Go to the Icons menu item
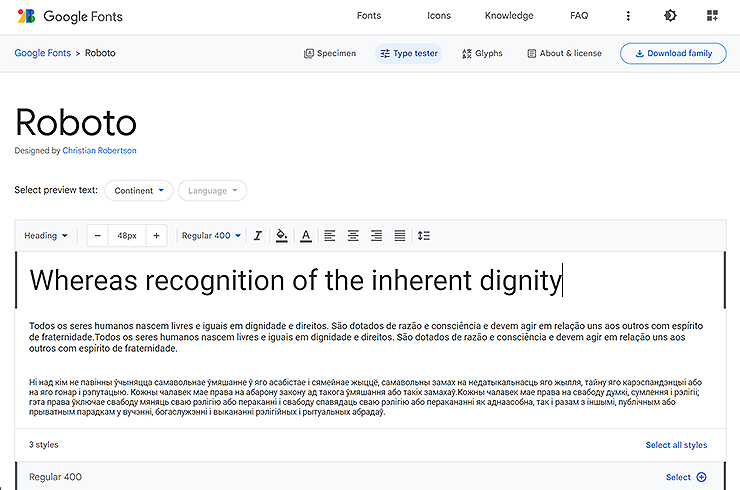740x490 pixels. [x=439, y=16]
